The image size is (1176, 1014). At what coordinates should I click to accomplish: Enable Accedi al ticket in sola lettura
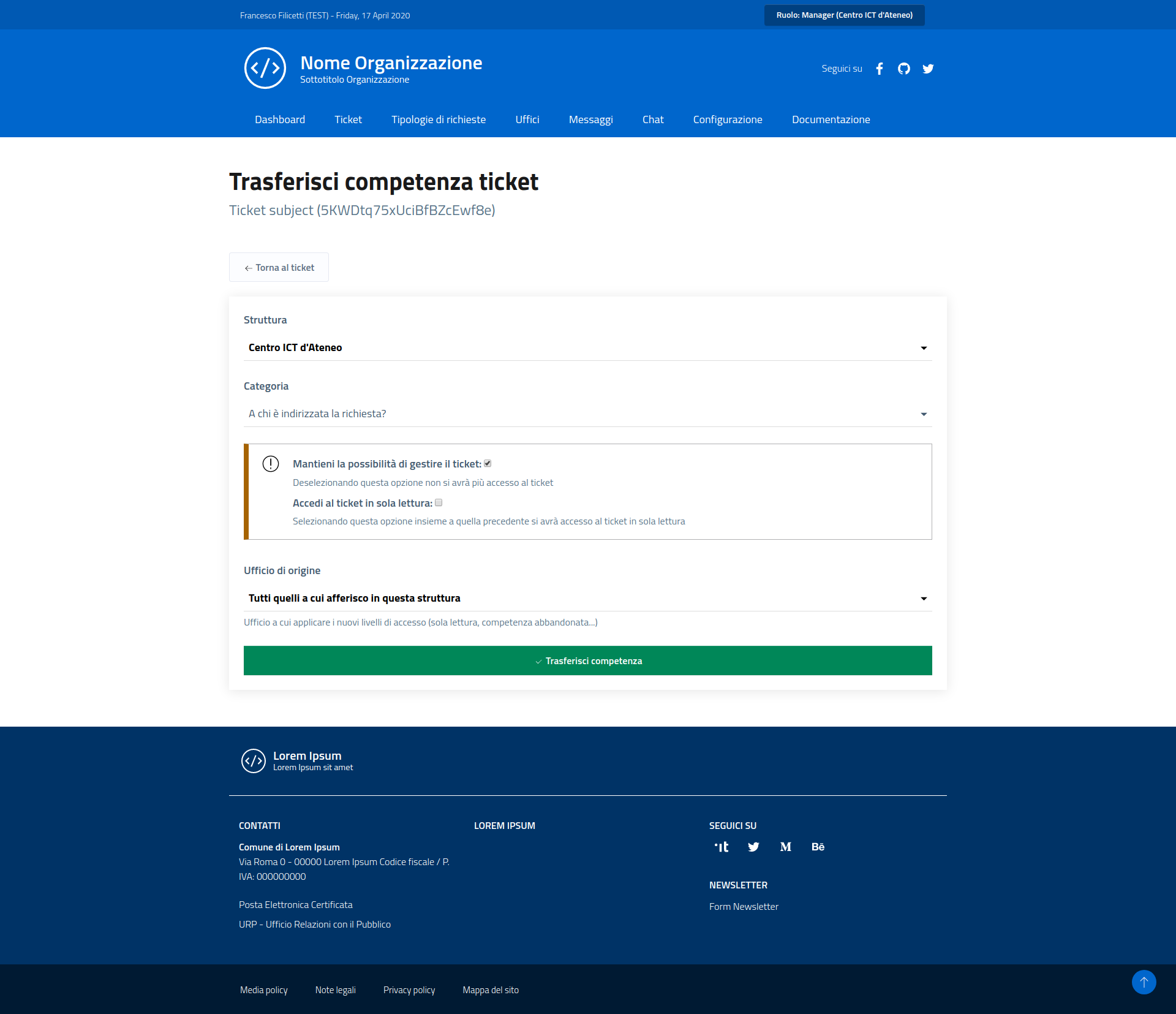[x=439, y=503]
